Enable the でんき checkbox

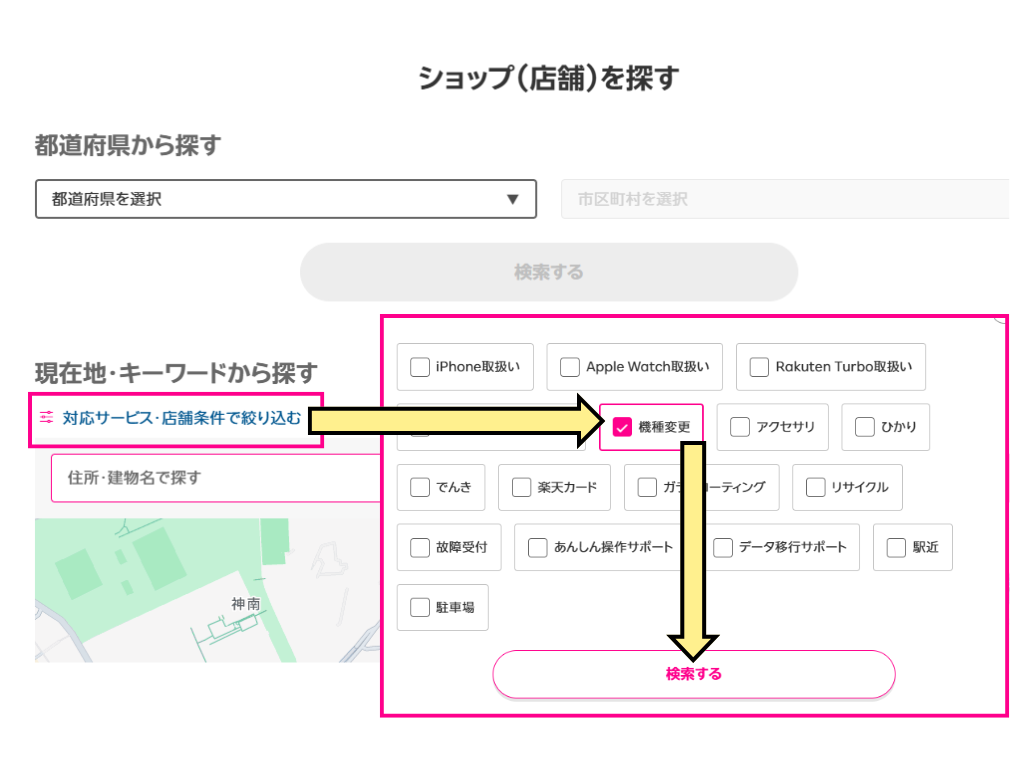[x=420, y=488]
